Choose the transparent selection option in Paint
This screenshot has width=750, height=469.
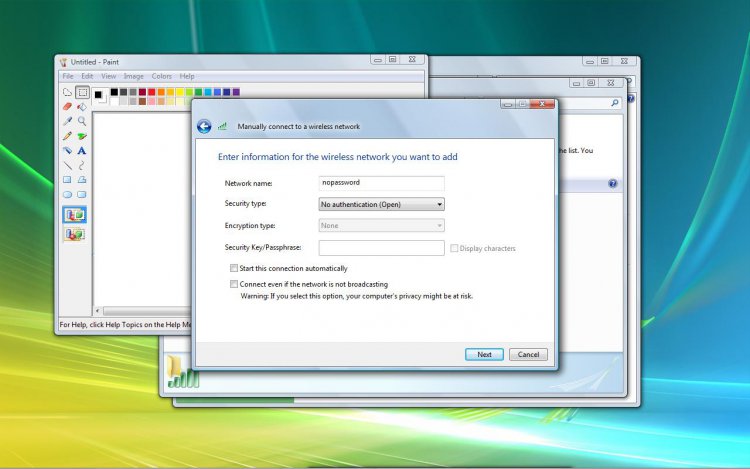click(75, 234)
